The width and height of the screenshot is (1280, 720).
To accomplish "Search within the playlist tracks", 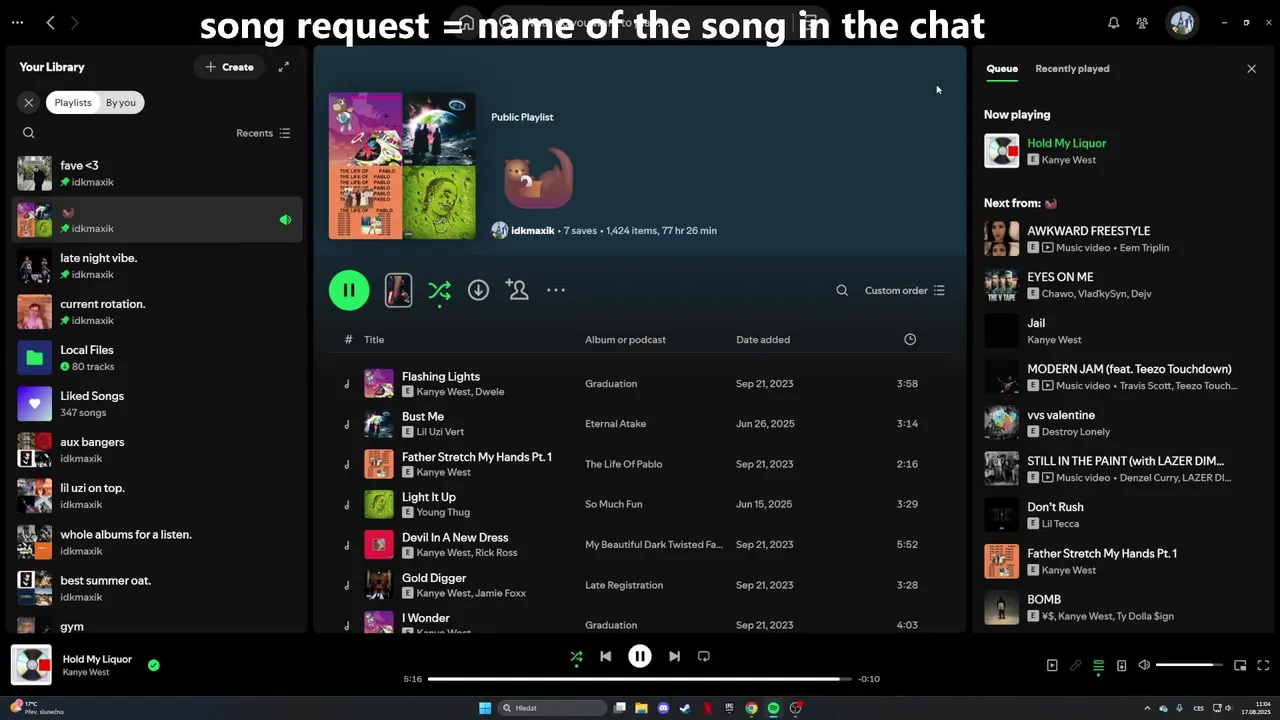I will coord(842,290).
